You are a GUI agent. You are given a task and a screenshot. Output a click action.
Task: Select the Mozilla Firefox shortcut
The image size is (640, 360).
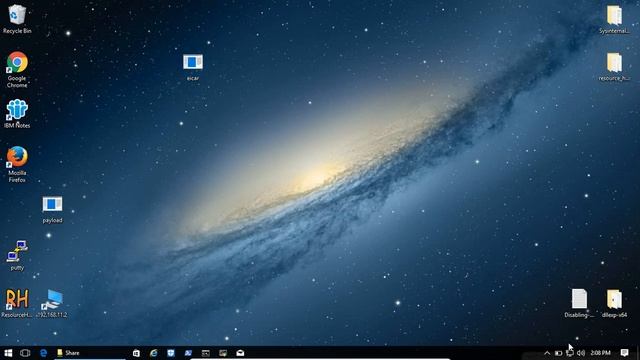point(17,164)
